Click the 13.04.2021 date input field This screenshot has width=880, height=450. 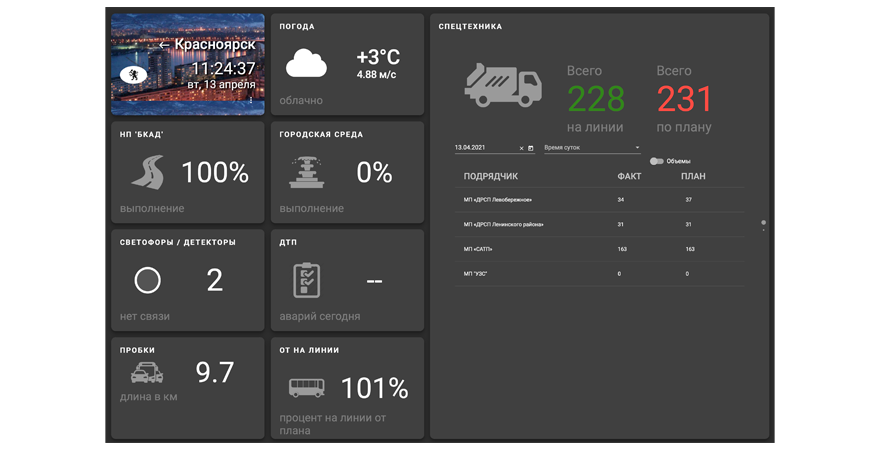(484, 148)
